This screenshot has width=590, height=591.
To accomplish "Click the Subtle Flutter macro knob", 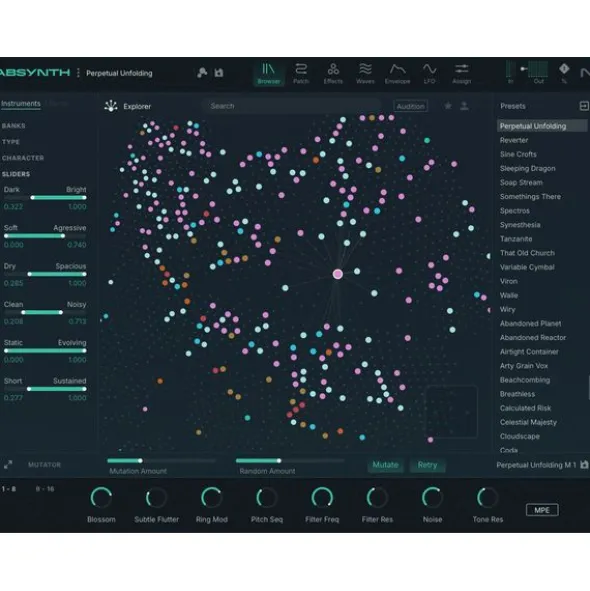I will click(x=156, y=498).
